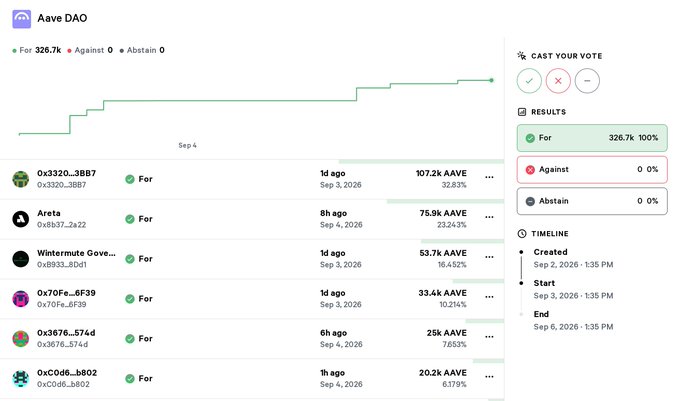Click the end point of vote chart line
680x401 pixels.
(x=491, y=80)
